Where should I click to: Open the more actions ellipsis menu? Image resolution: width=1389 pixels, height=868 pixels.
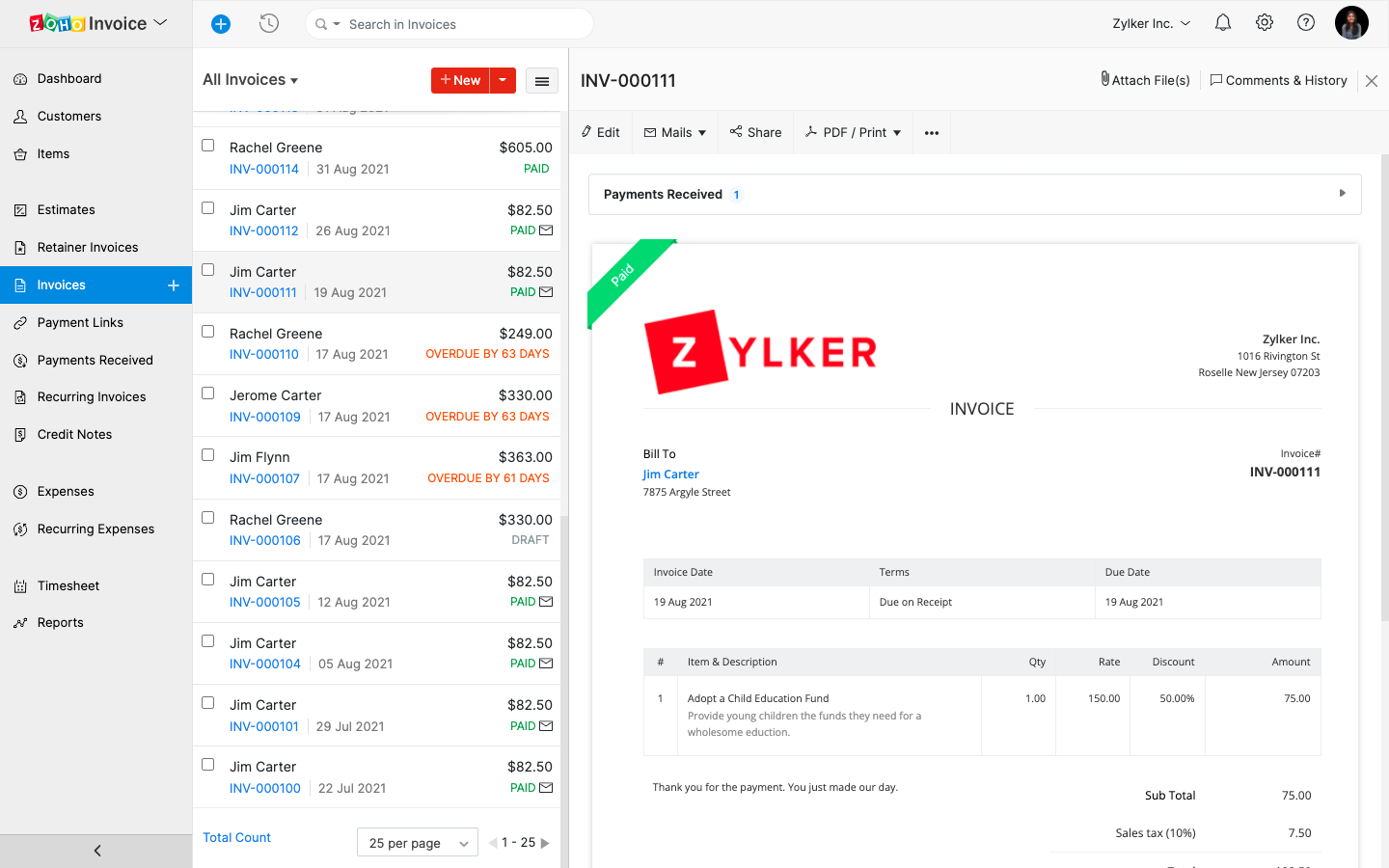(x=931, y=133)
